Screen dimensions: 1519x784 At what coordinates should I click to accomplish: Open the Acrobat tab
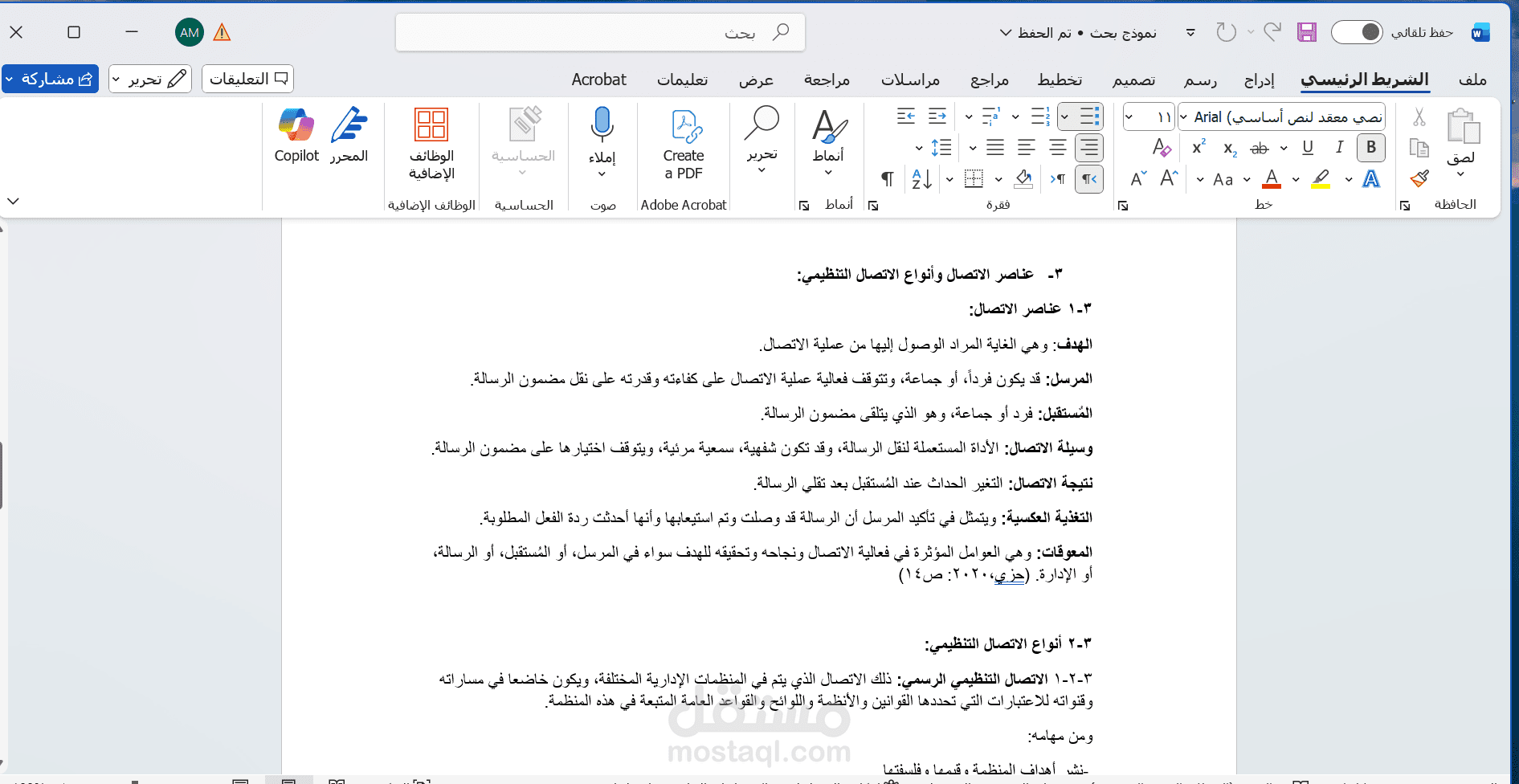598,80
